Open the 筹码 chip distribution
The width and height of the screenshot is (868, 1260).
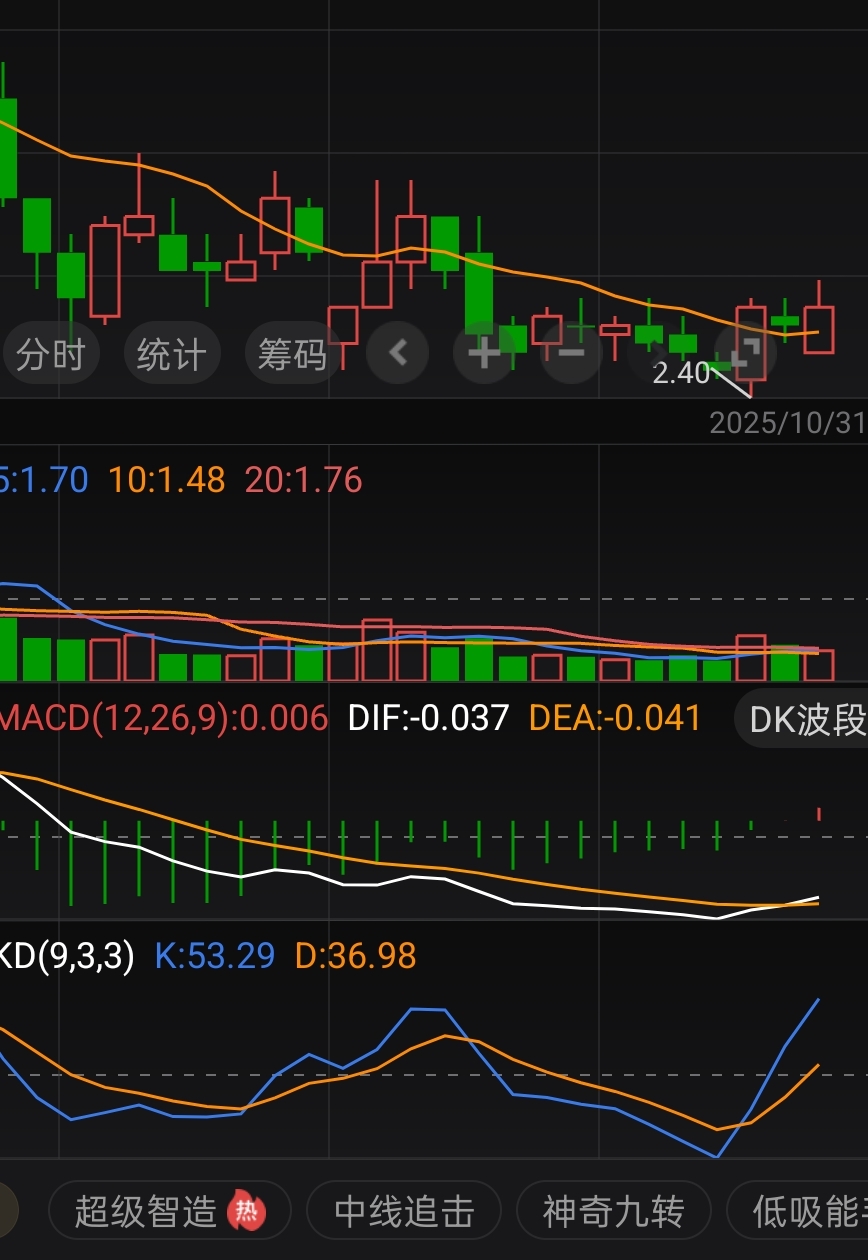point(292,354)
